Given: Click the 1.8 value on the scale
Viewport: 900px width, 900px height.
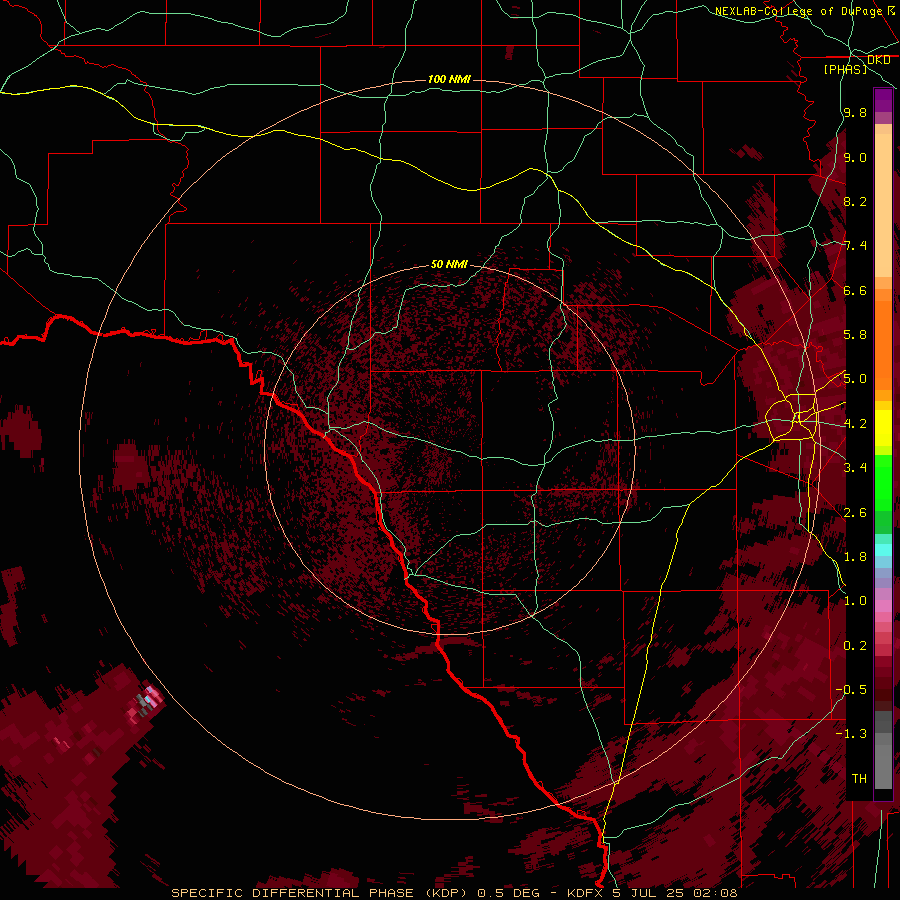Looking at the screenshot, I should (x=855, y=557).
